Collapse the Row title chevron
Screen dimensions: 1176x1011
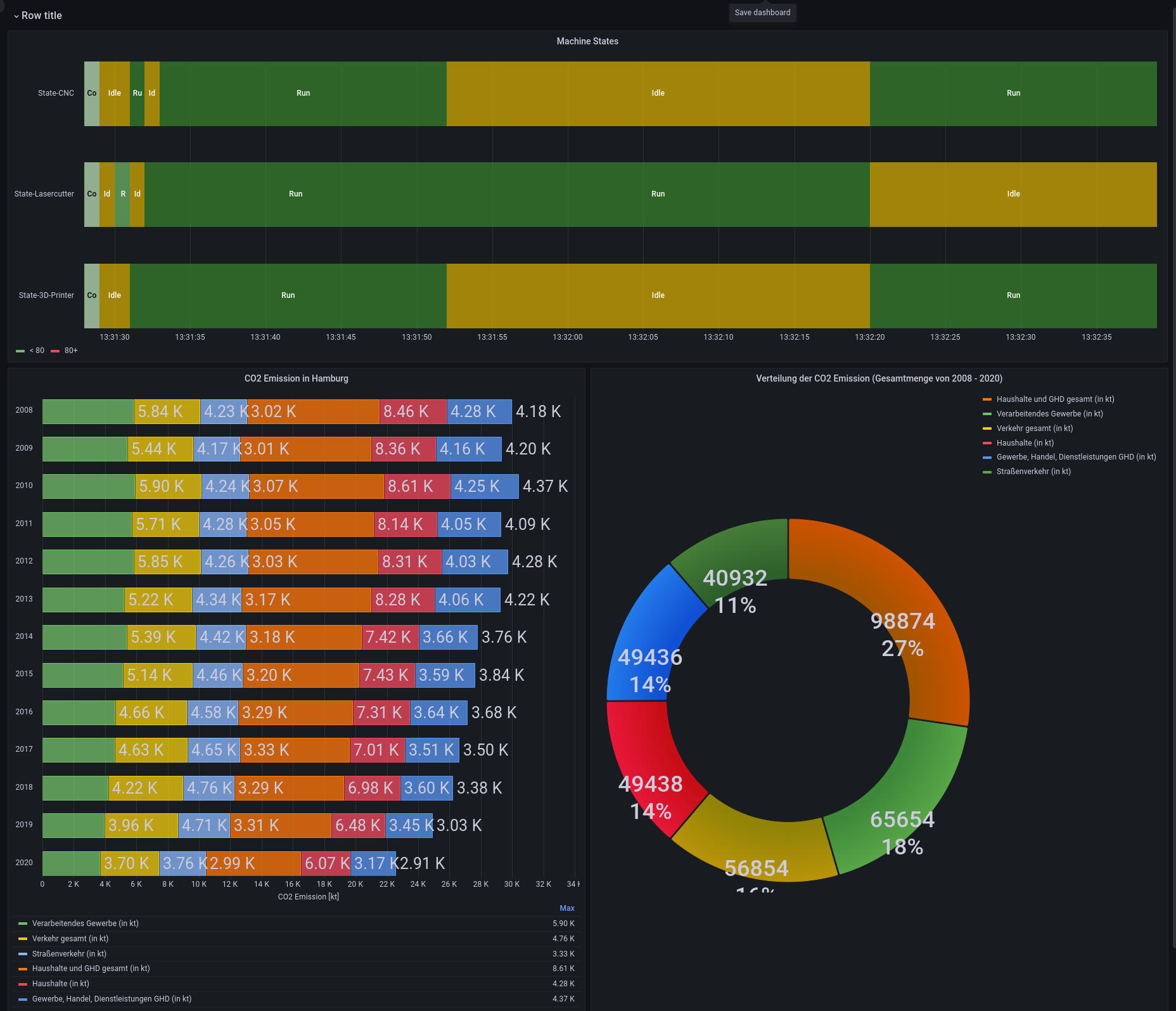click(x=16, y=16)
